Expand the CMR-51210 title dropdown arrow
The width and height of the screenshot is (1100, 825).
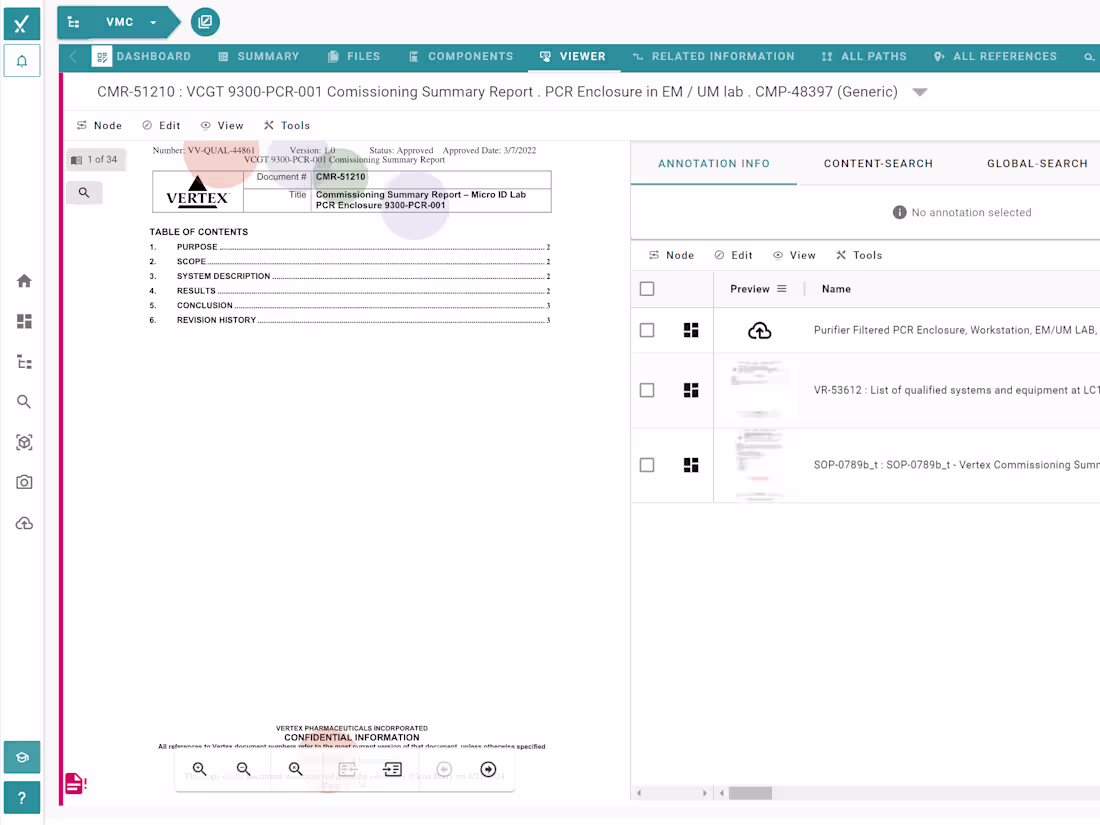pyautogui.click(x=920, y=92)
